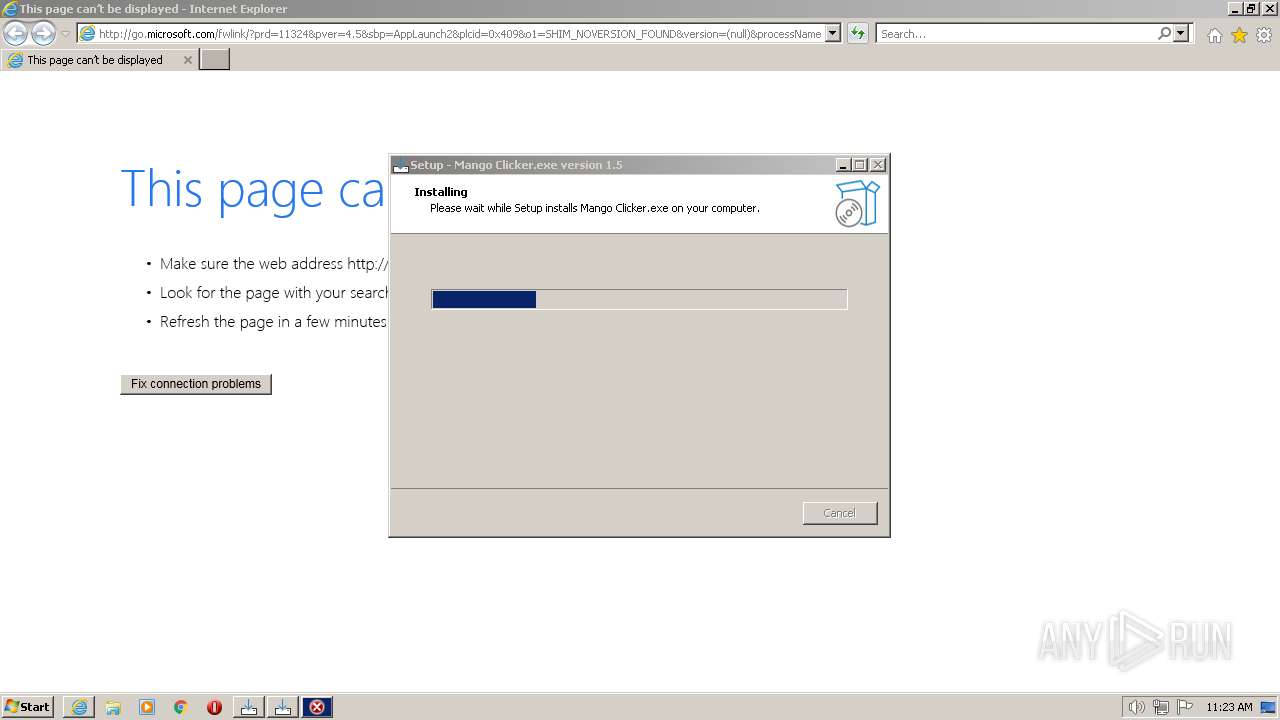This screenshot has width=1280, height=720.
Task: Click the setup box-and-disc wizard image
Action: click(857, 204)
